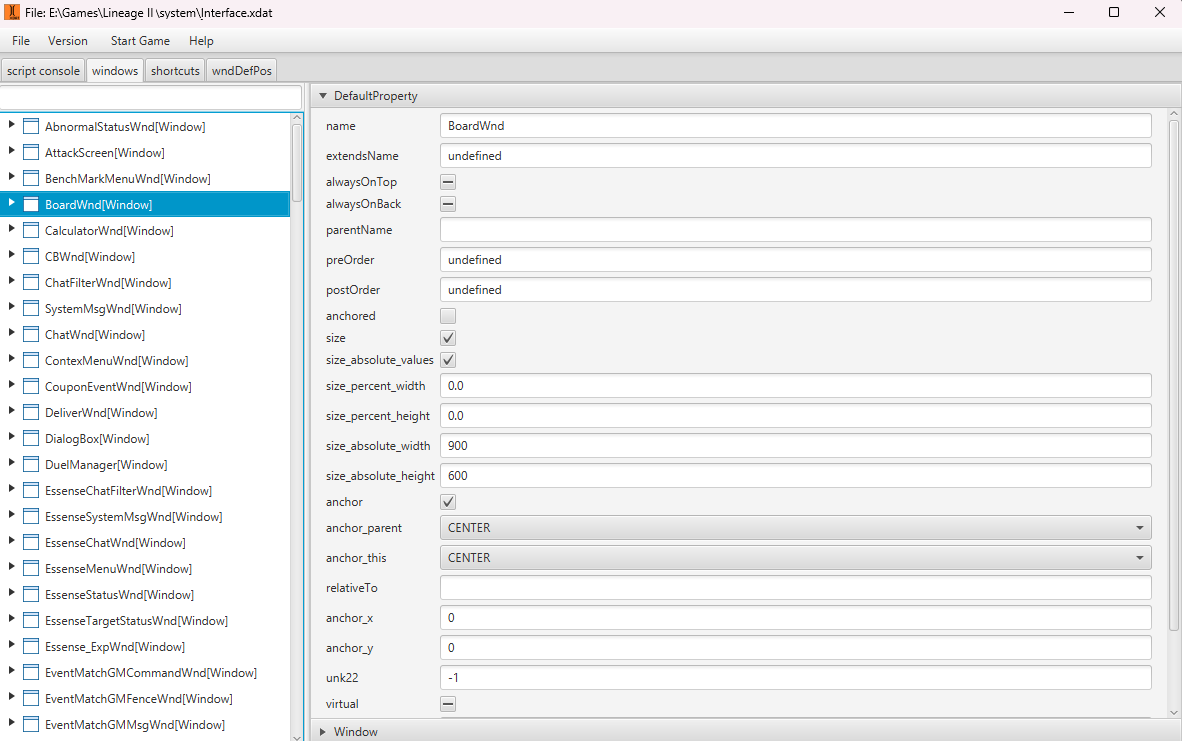Click the size_absolute_width field

pos(795,446)
